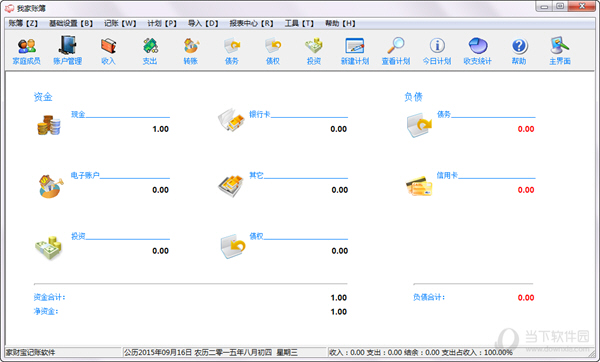Click the 现金 balance value 1.00
Screen dimensions: 600x362
point(160,129)
